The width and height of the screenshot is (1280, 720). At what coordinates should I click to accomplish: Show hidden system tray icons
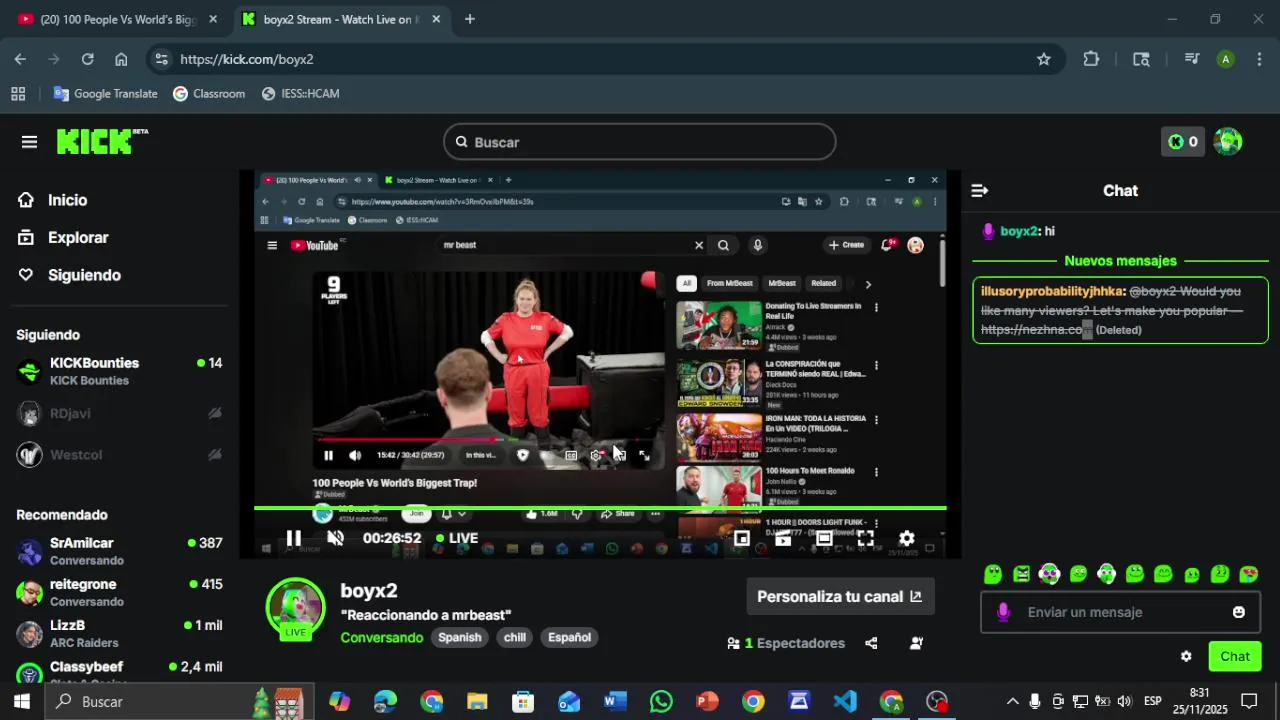1012,701
